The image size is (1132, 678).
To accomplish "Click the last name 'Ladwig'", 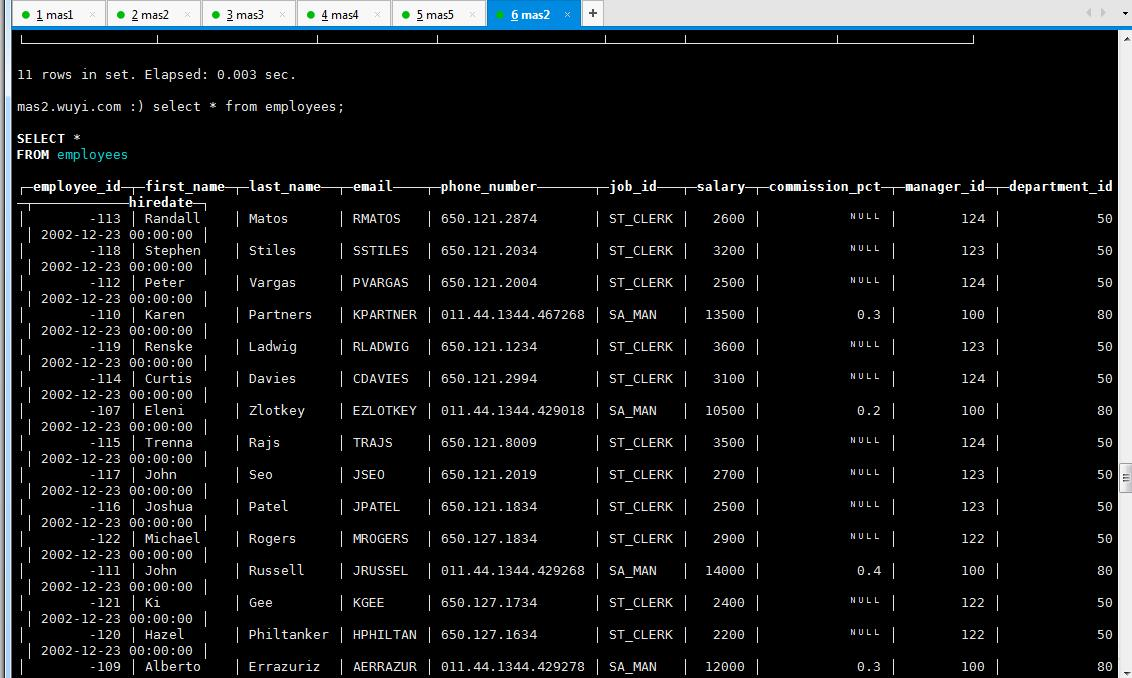I will pos(272,347).
